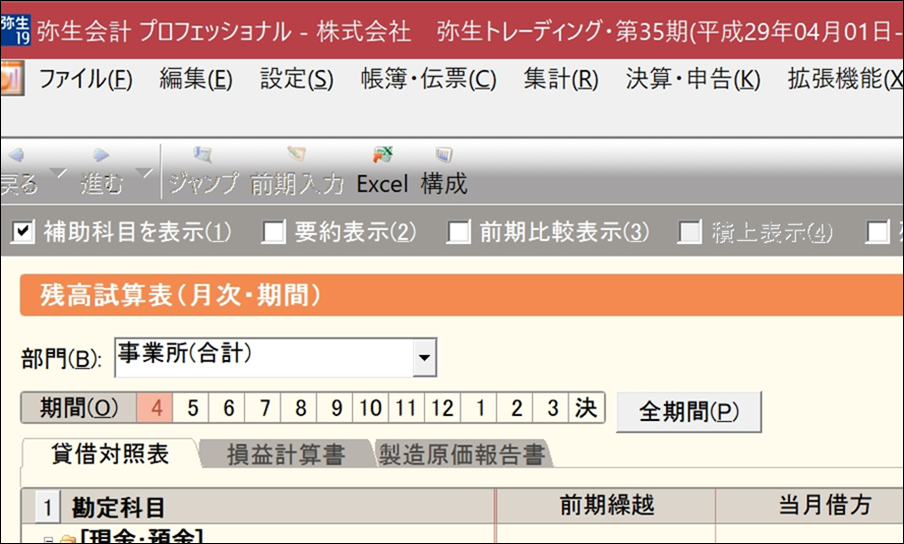Select month 2 in period bar
904x544 pixels.
click(515, 408)
